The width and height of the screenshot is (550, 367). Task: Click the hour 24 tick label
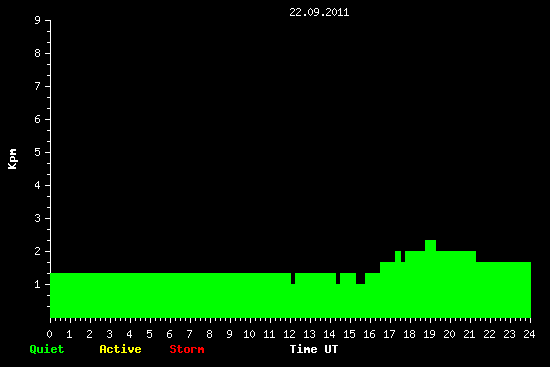529,334
